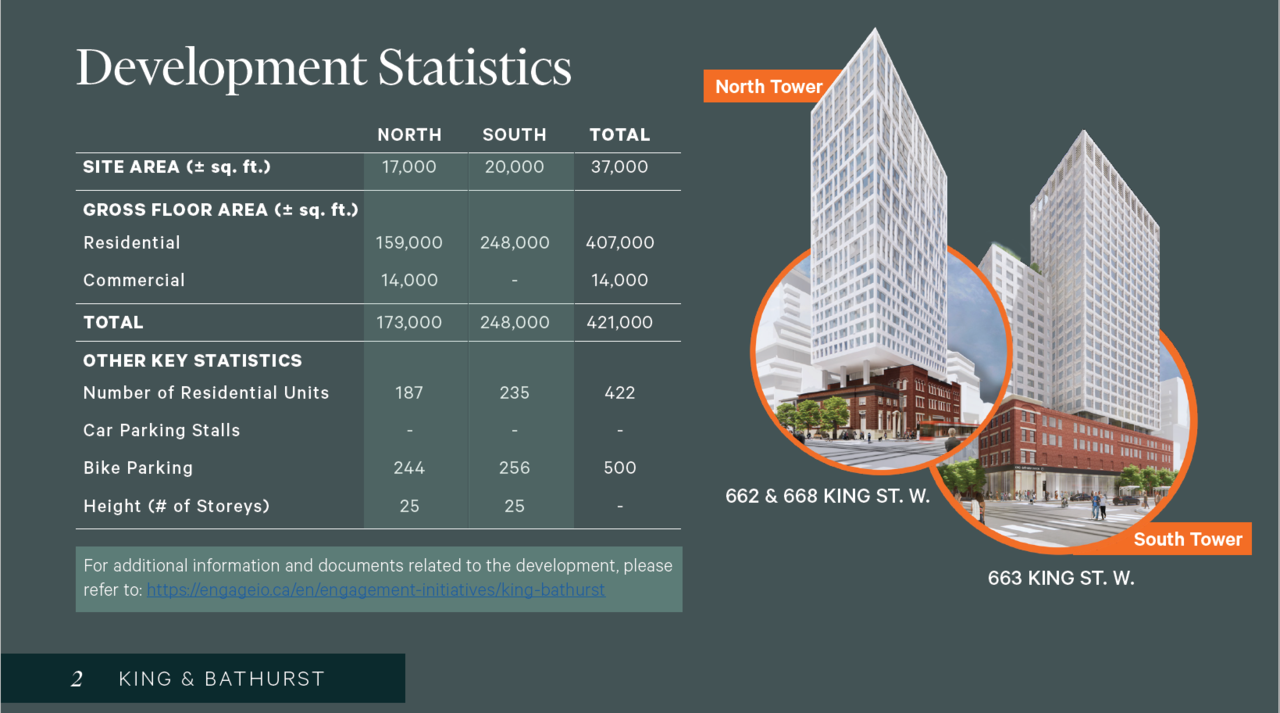Select the SOUTH column header
This screenshot has width=1280, height=713.
(x=514, y=134)
